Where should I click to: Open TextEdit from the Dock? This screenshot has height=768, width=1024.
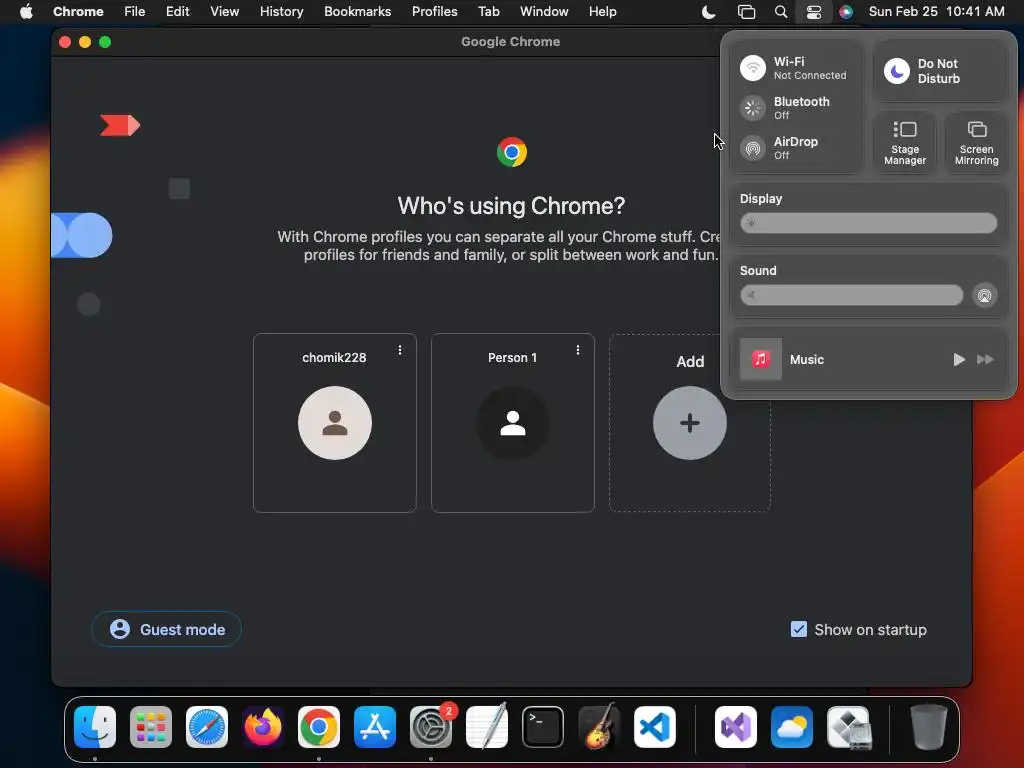click(487, 727)
